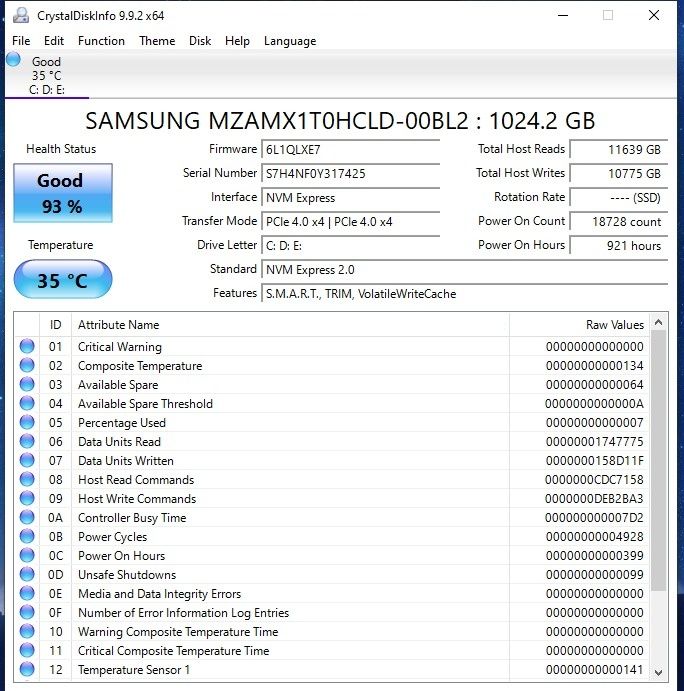The height and width of the screenshot is (691, 684).
Task: Select raw value 000000158D11F
Action: [x=595, y=461]
